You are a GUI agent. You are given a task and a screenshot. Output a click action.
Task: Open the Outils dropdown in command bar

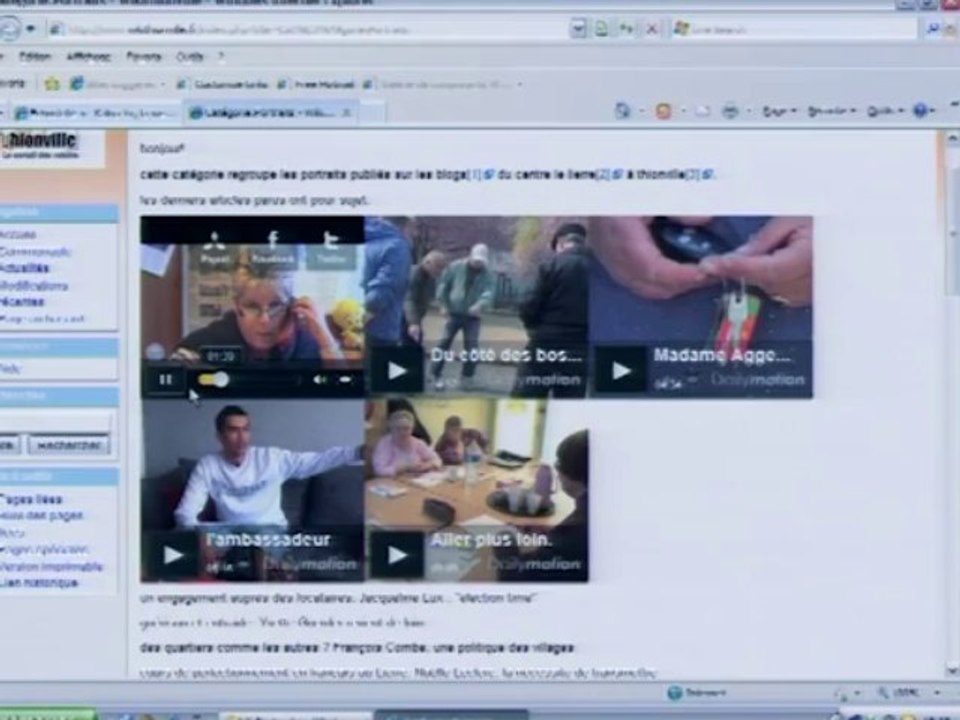coord(885,111)
